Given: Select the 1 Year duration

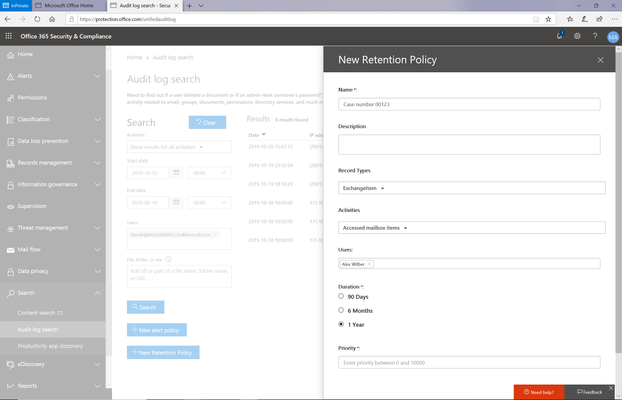Looking at the screenshot, I should [x=341, y=324].
